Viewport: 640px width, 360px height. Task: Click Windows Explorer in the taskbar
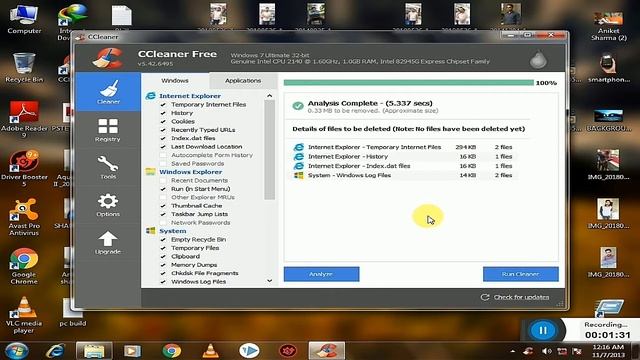[94, 351]
